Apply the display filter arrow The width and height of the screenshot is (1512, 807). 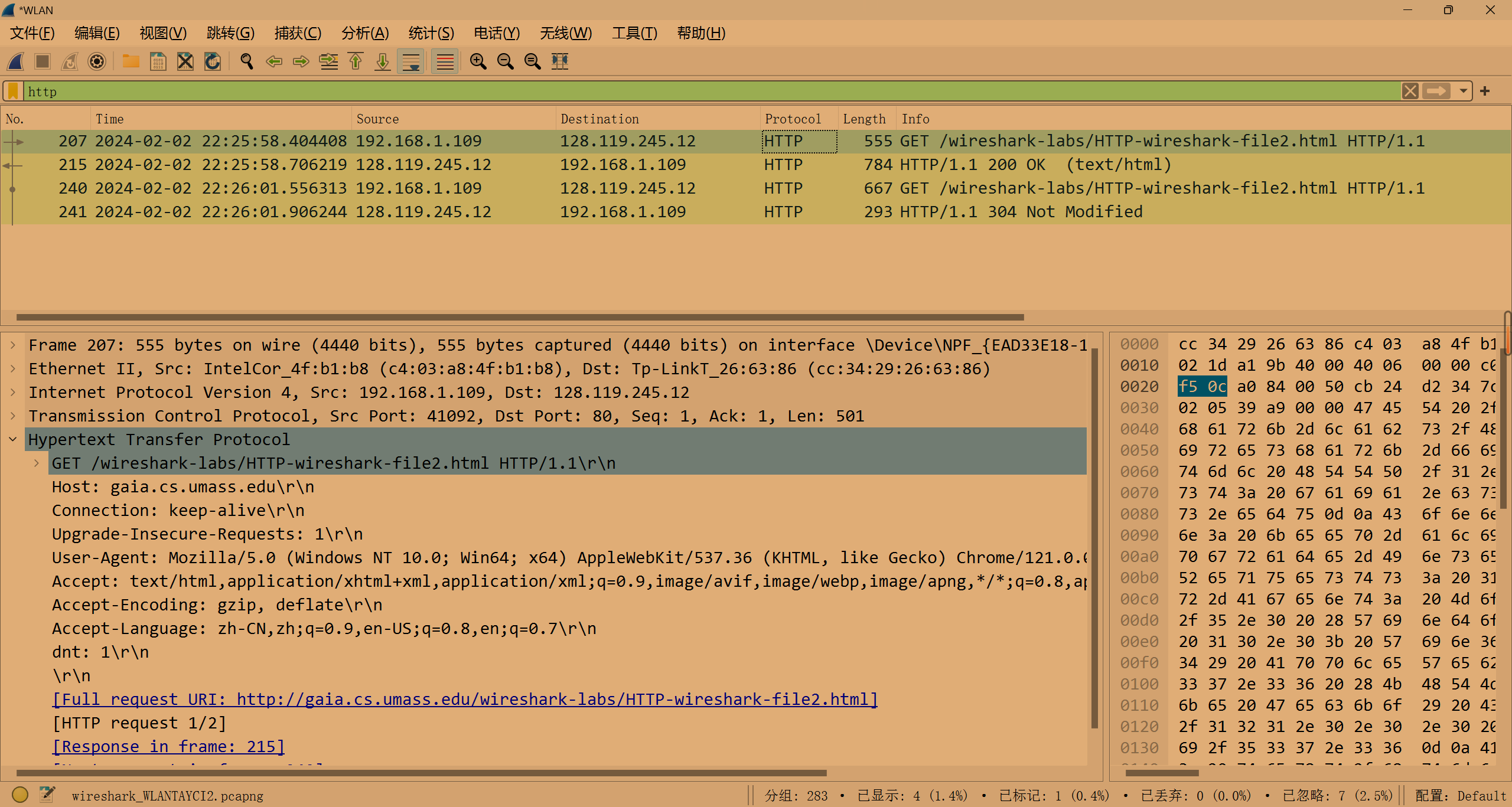pos(1436,91)
